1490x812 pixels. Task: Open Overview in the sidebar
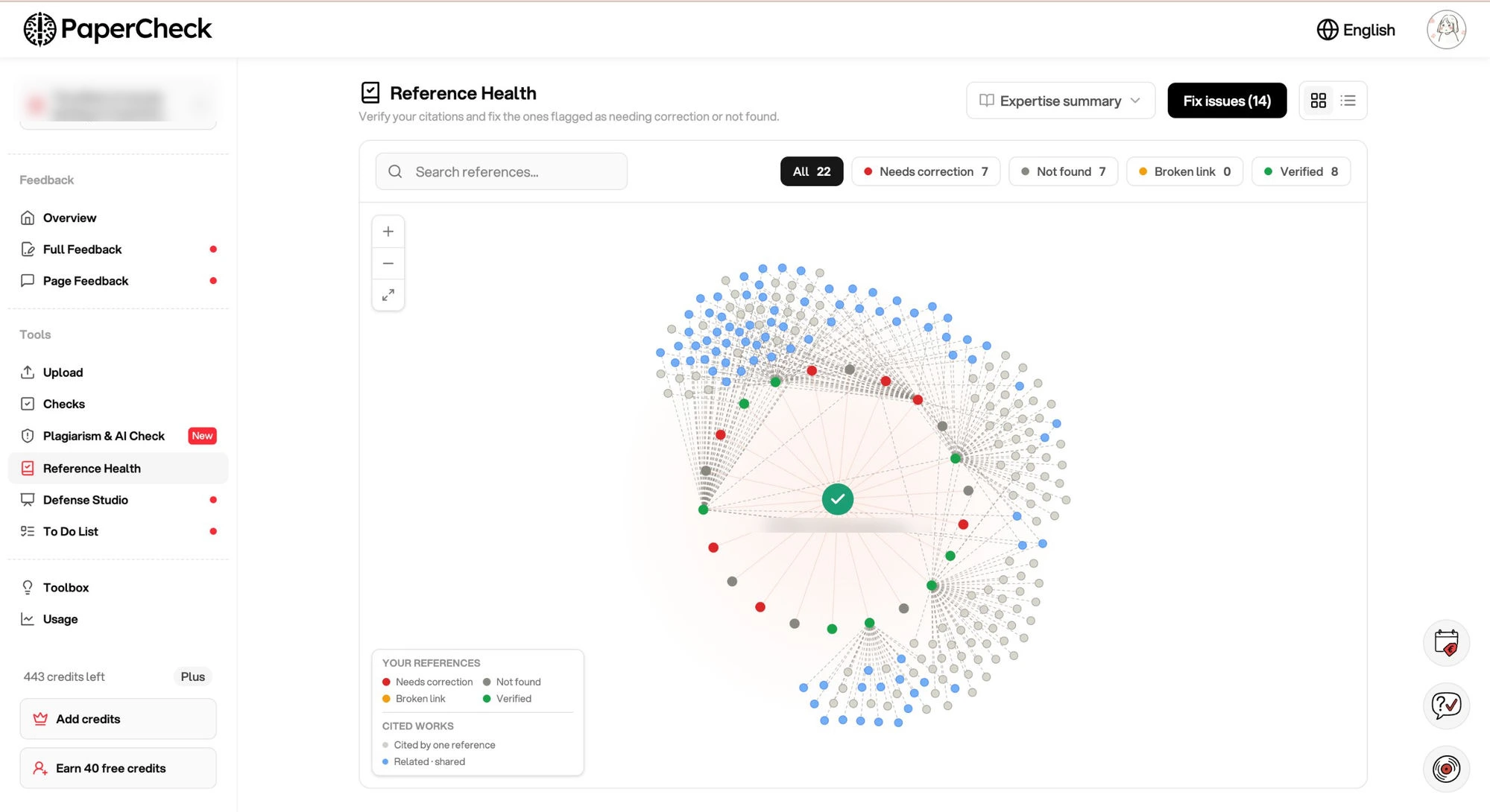tap(118, 218)
